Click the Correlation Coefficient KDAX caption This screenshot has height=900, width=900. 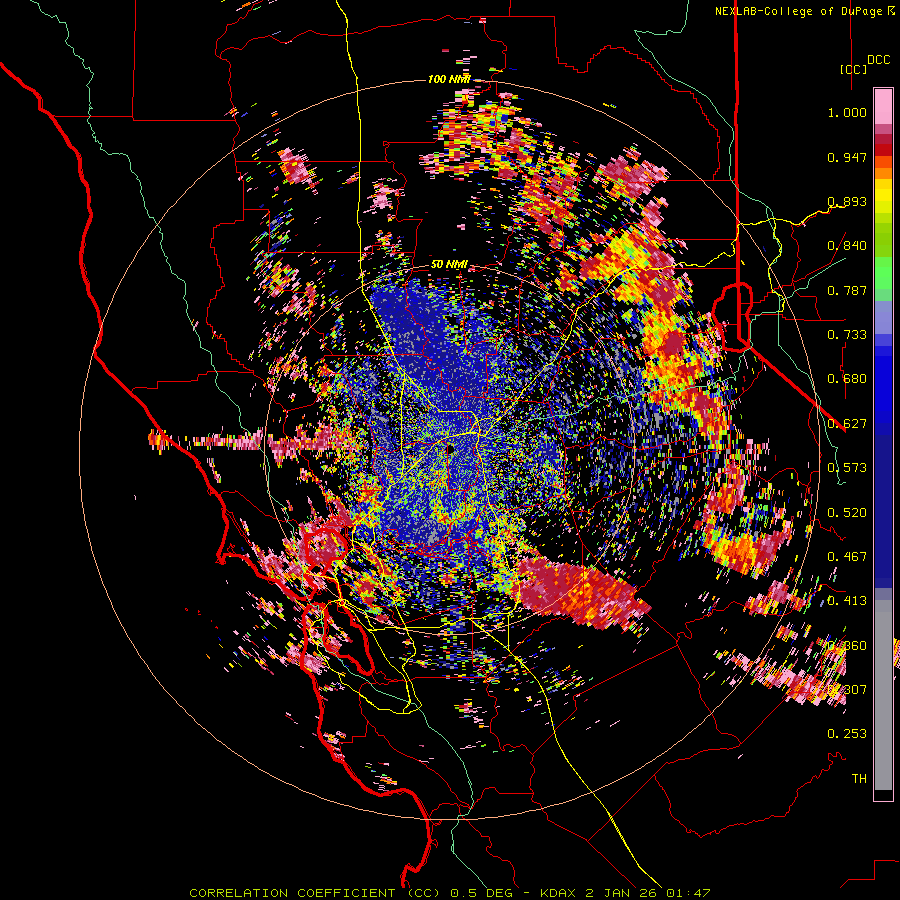(450, 893)
